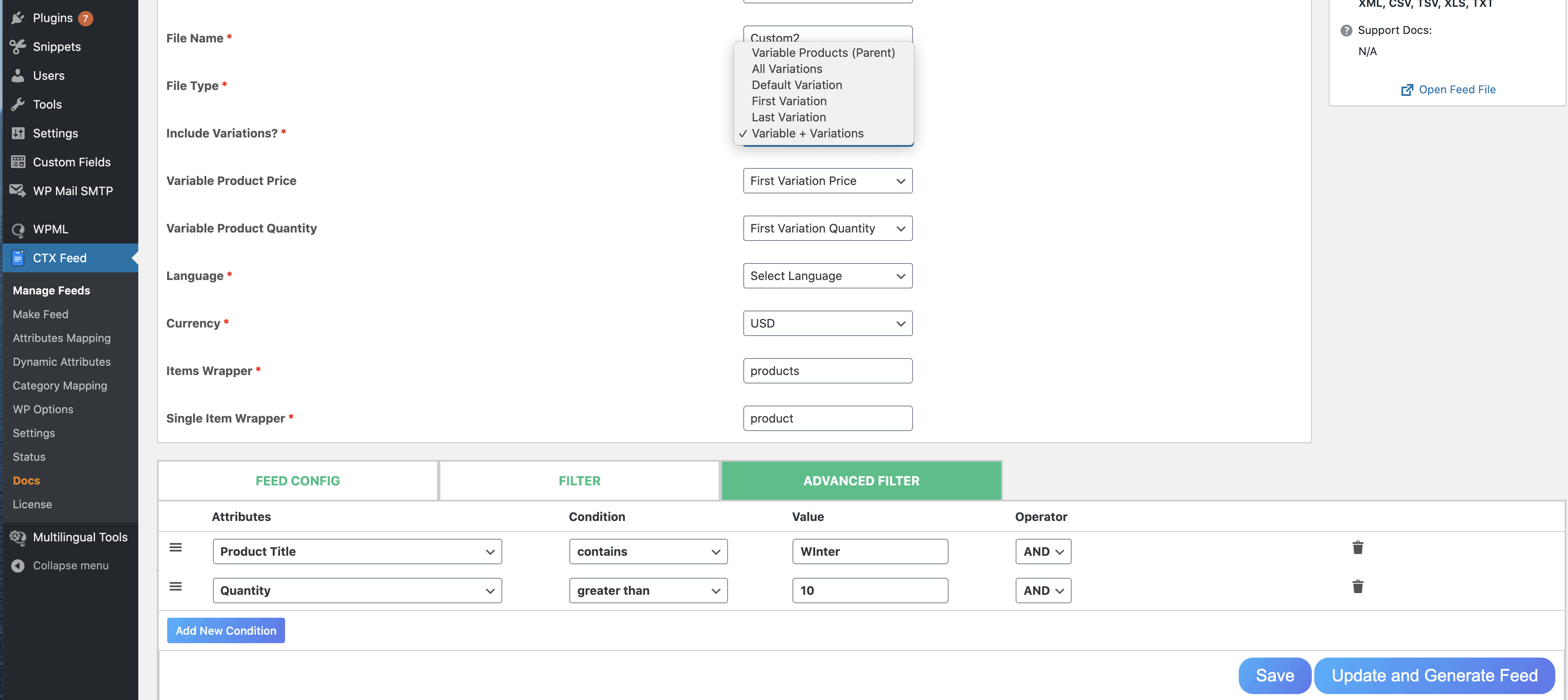This screenshot has height=700, width=1568.
Task: Switch to FILTER tab
Action: (579, 480)
